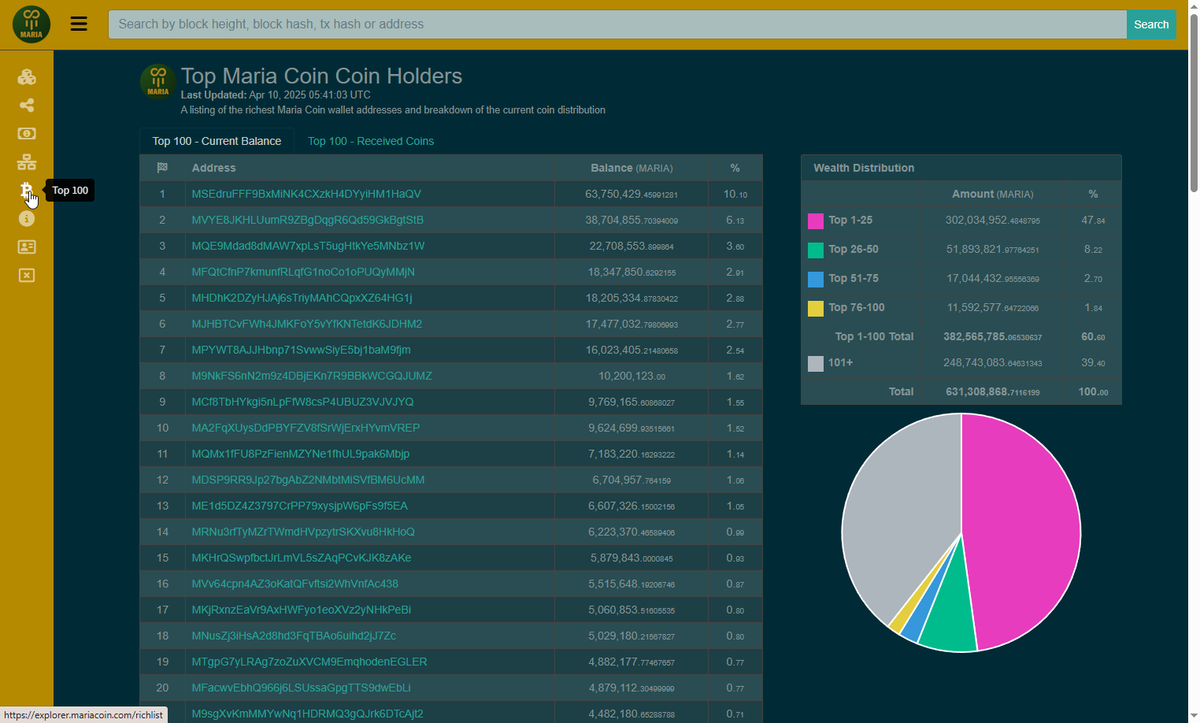The width and height of the screenshot is (1200, 723).
Task: Open the blocks explorer cube icon
Action: [x=27, y=76]
